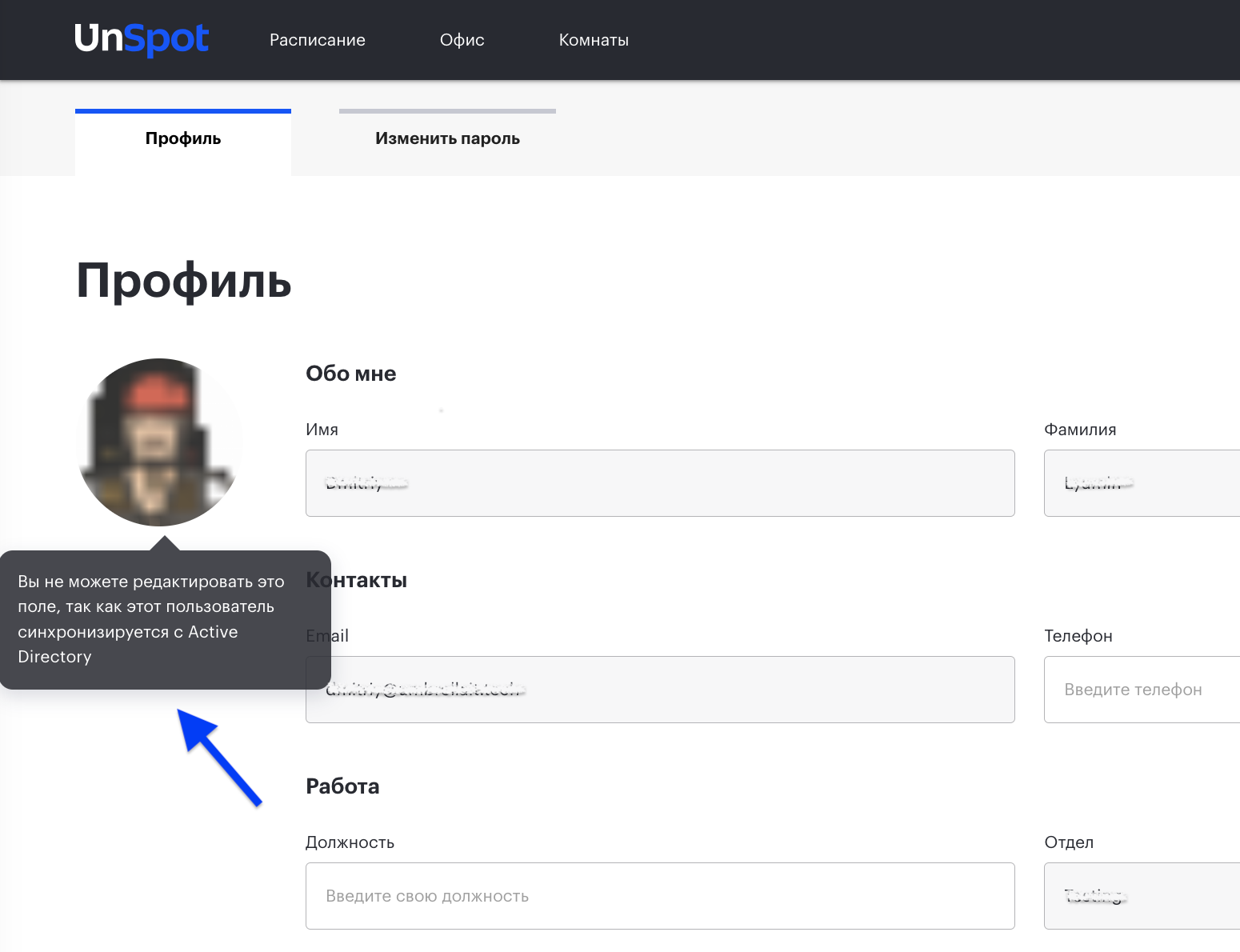
Task: Select the Введите телефон input
Action: point(1142,690)
